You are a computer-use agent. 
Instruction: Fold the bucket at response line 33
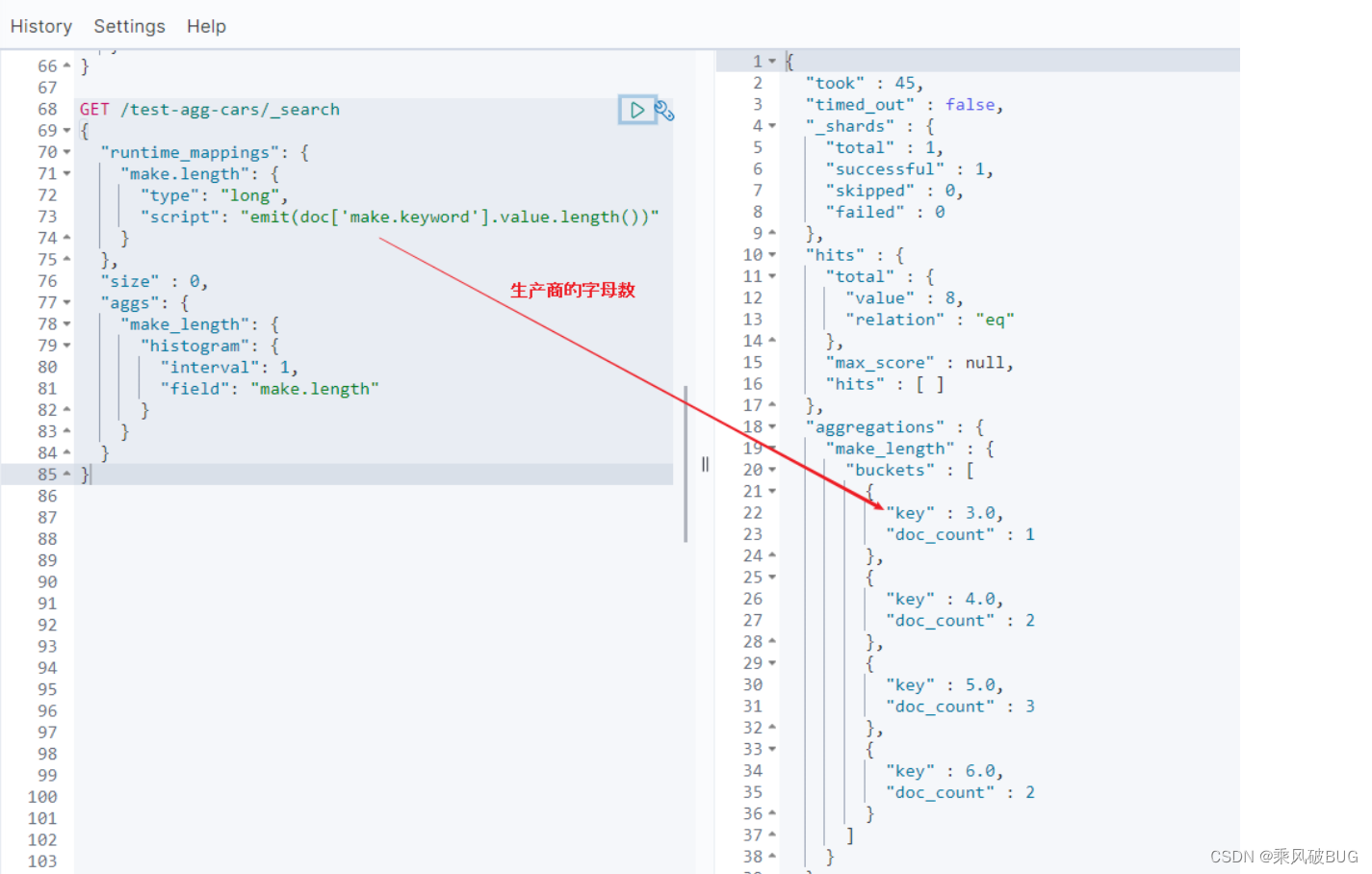click(772, 749)
